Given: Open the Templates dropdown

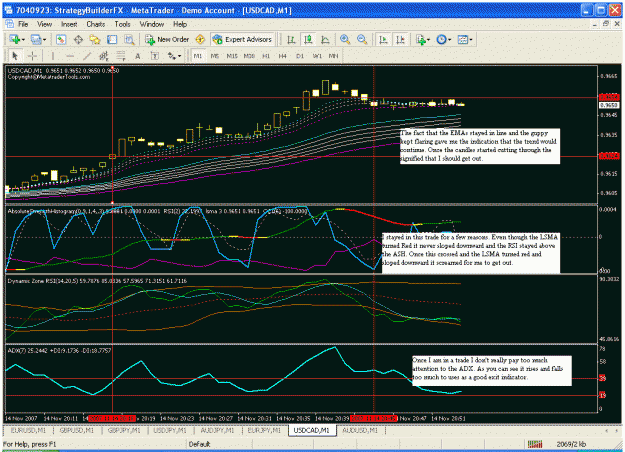Looking at the screenshot, I should 465,39.
